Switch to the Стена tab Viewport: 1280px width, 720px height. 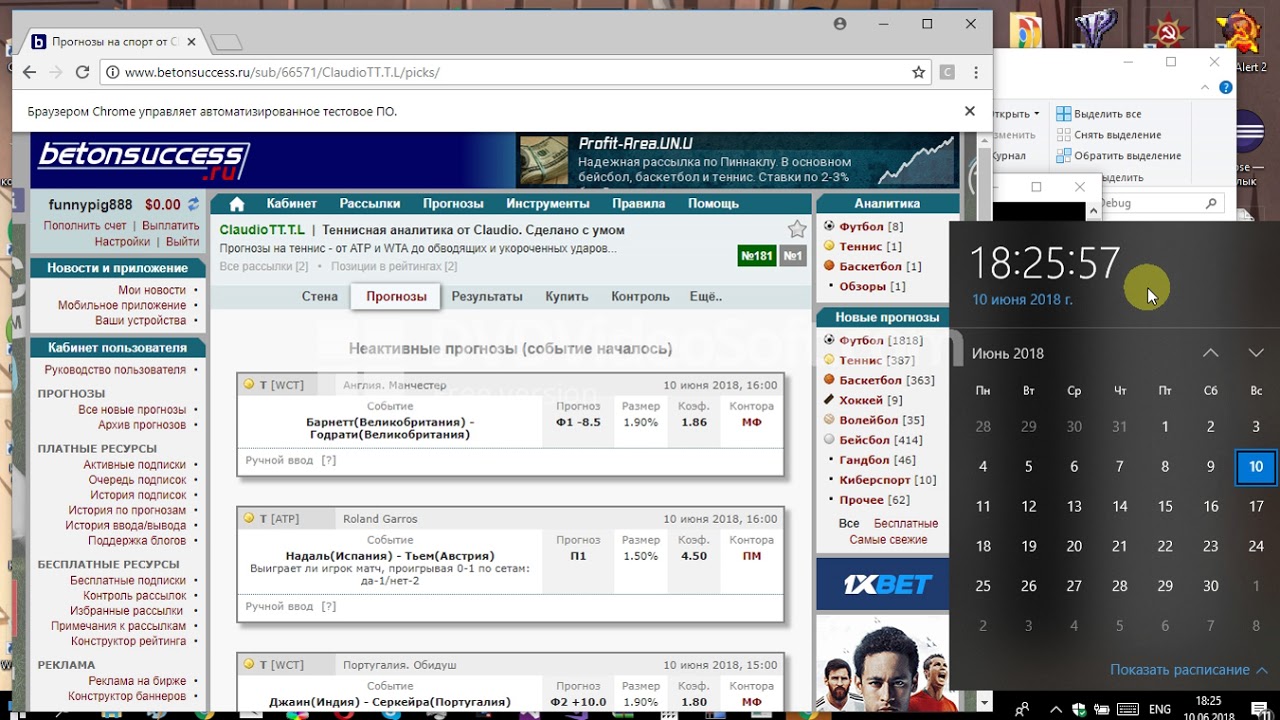[x=320, y=296]
